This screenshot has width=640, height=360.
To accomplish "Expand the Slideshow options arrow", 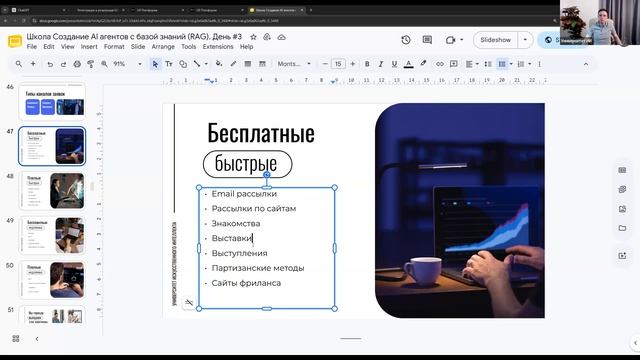I will 525,40.
